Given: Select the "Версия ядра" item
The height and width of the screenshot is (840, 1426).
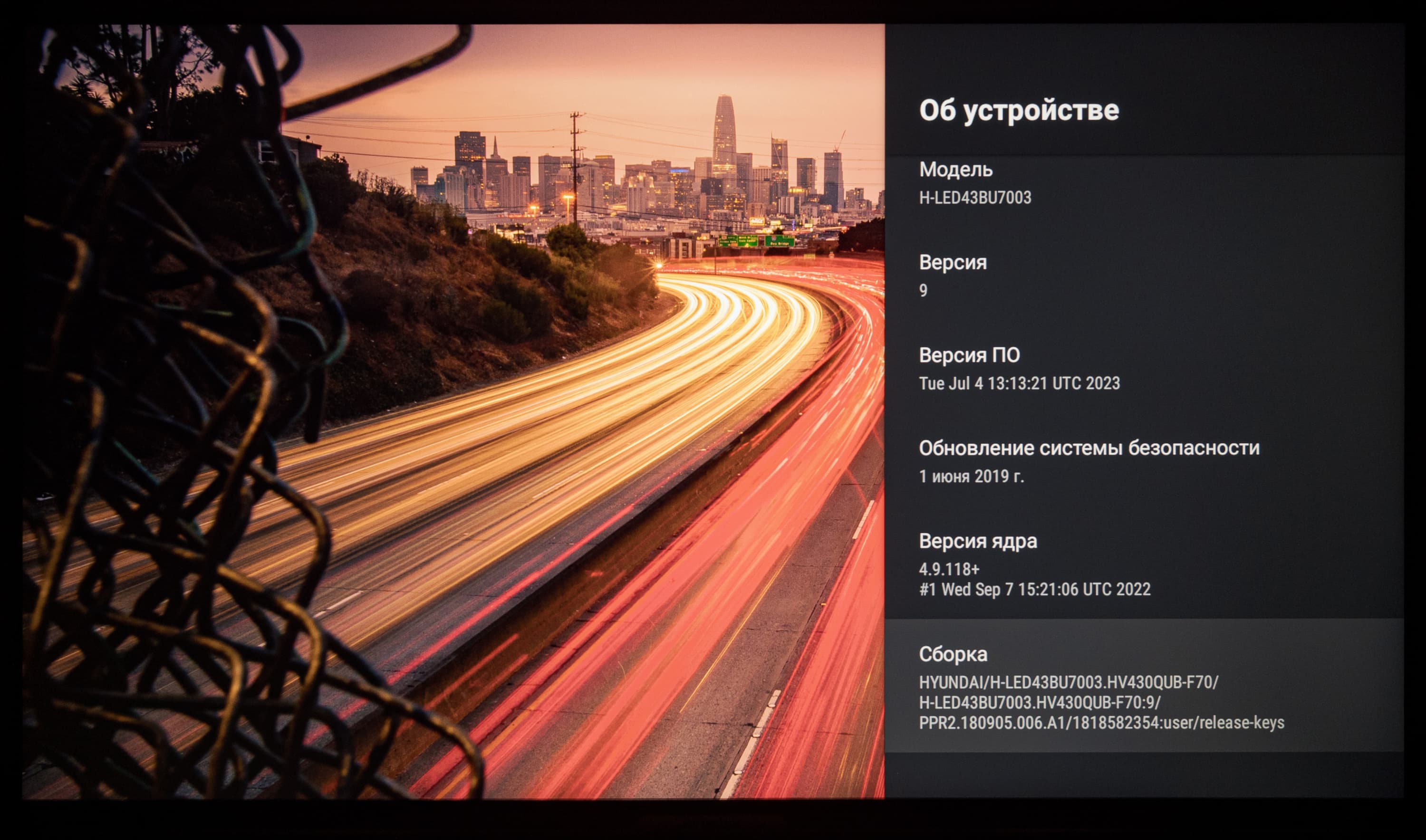Looking at the screenshot, I should (x=977, y=541).
